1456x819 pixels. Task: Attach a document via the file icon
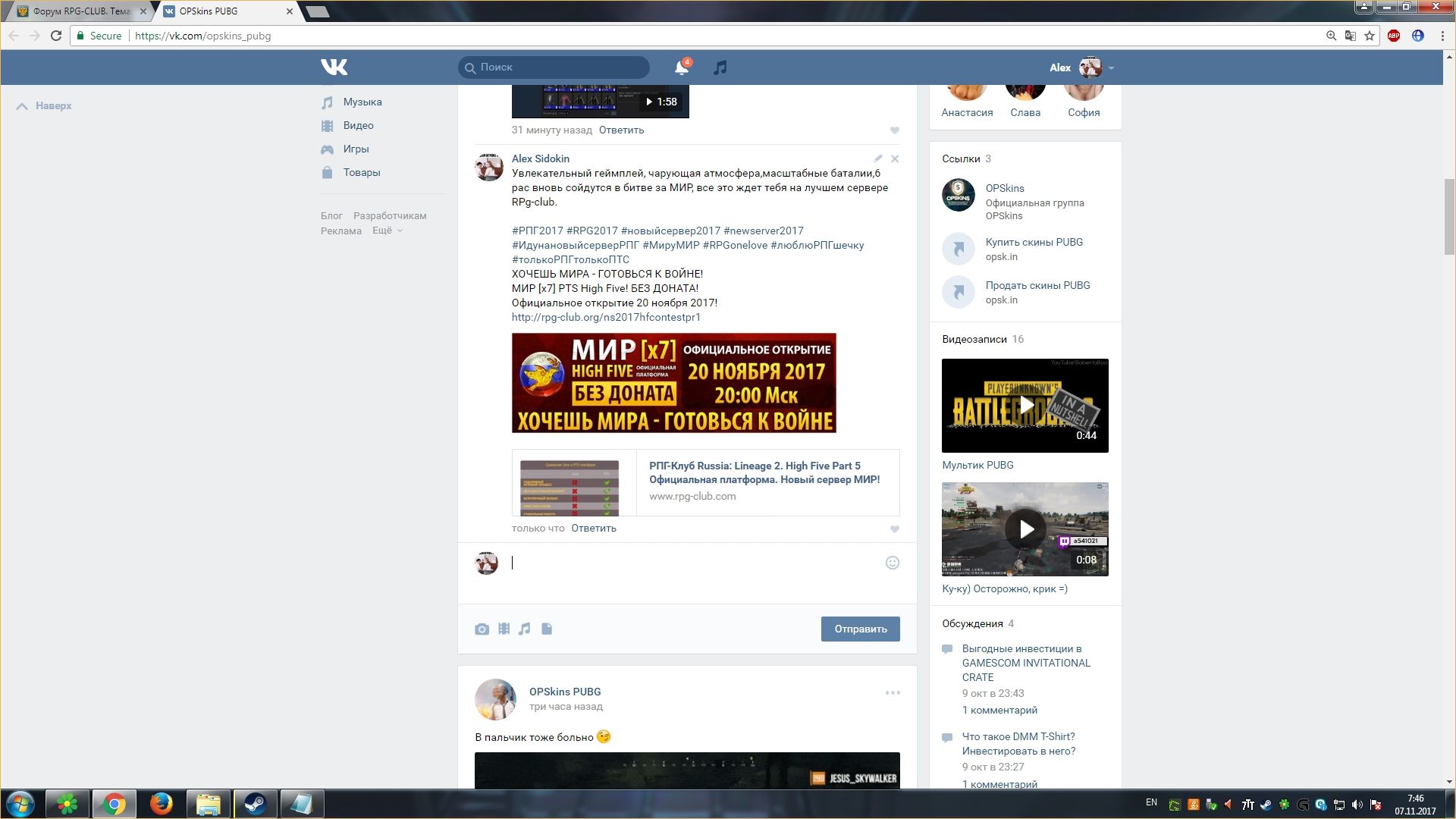point(547,629)
